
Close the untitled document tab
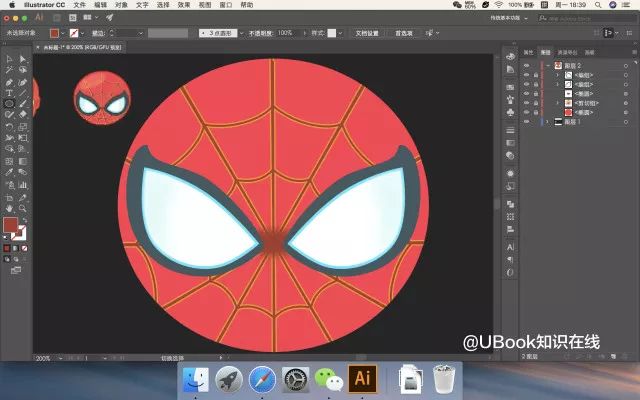(x=38, y=47)
